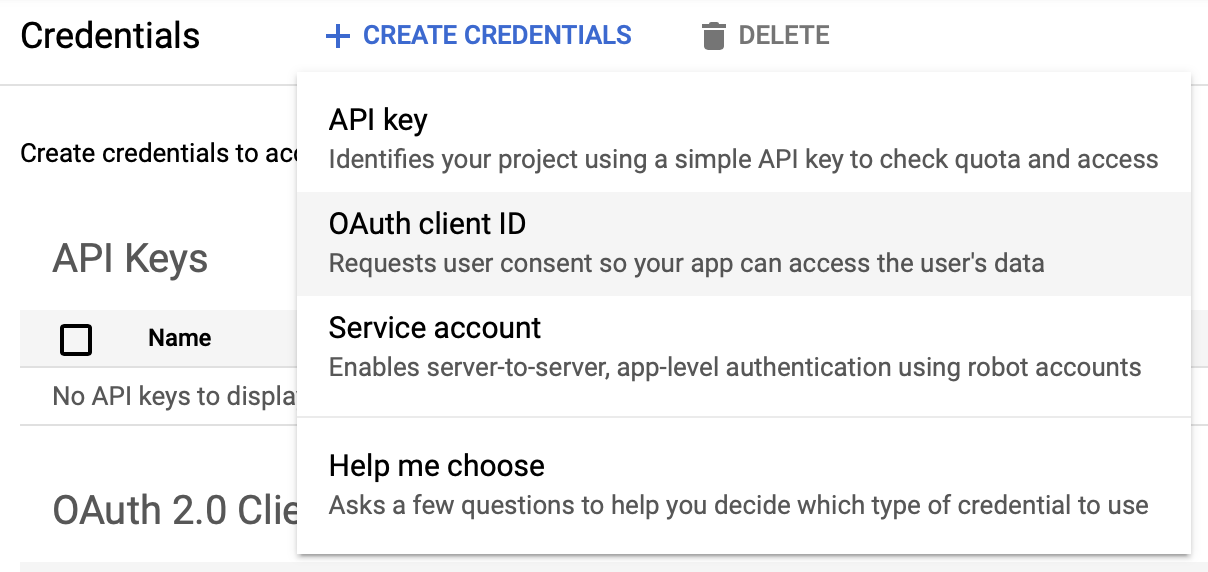
Task: Click the trash can icon beside Delete
Action: (x=713, y=37)
